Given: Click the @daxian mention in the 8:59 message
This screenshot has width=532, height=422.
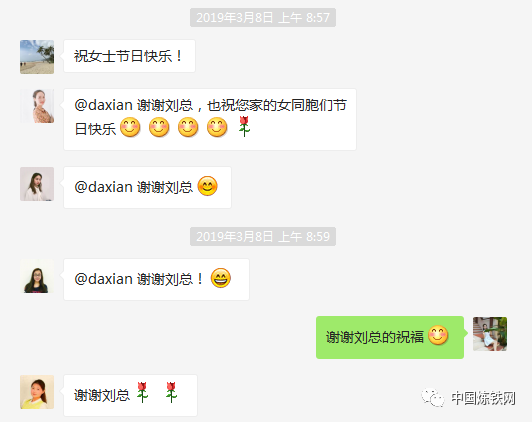Looking at the screenshot, I should [x=103, y=279].
